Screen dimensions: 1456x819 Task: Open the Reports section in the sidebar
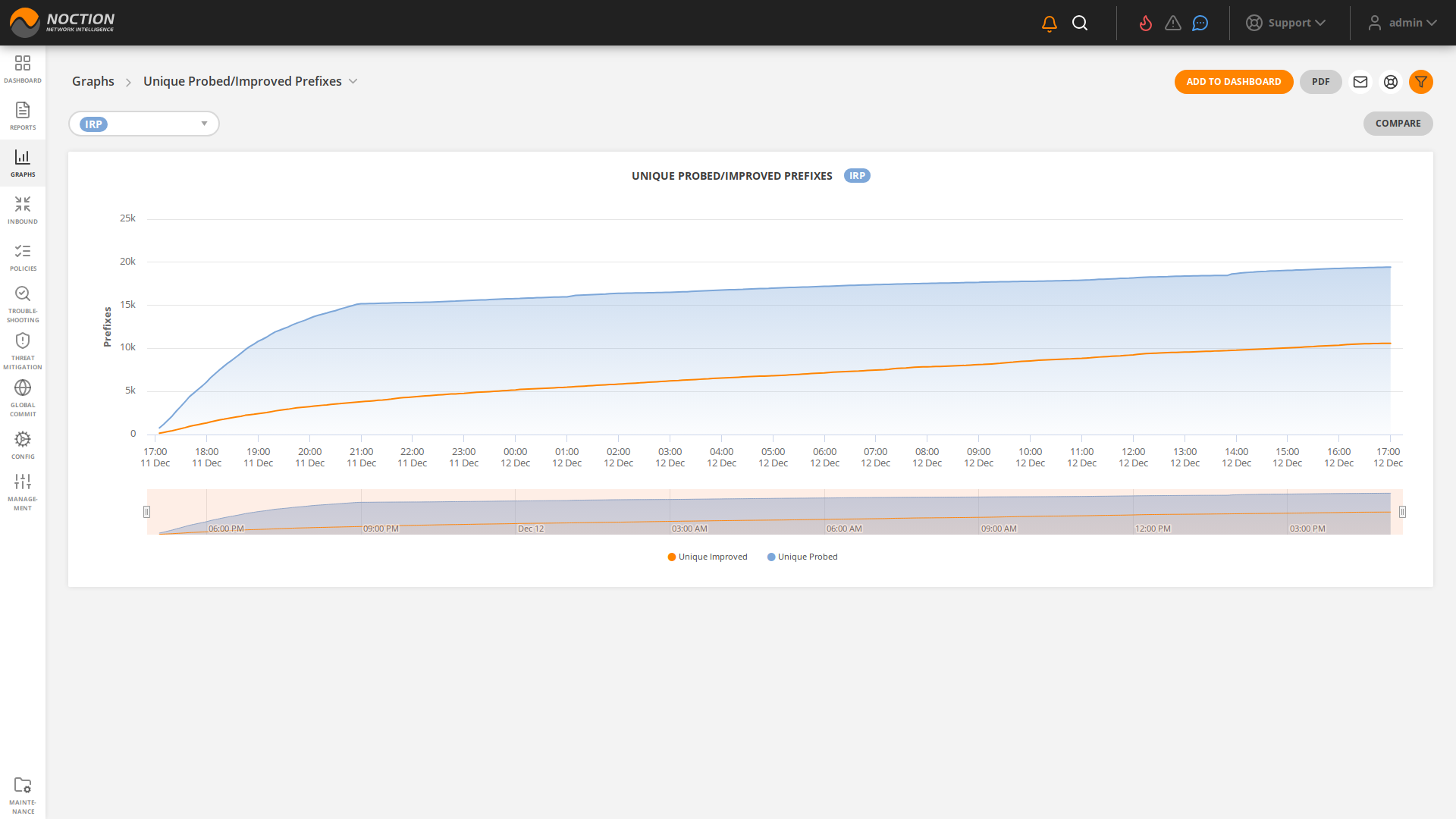[23, 115]
